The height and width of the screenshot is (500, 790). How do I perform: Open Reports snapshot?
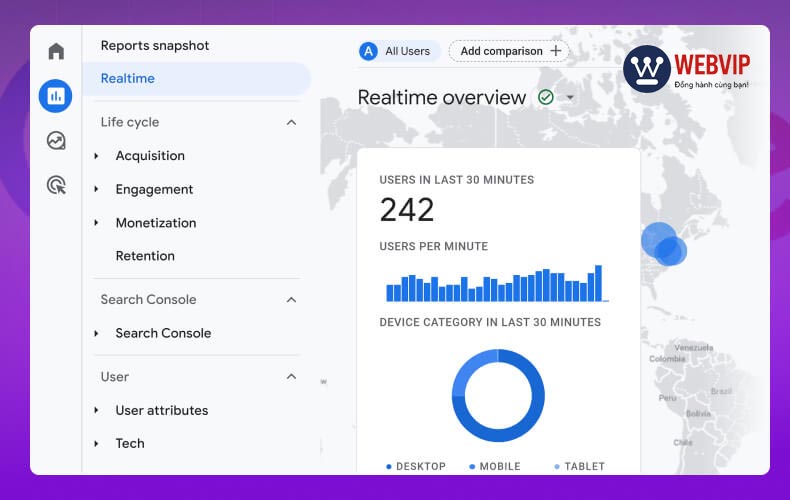point(155,46)
